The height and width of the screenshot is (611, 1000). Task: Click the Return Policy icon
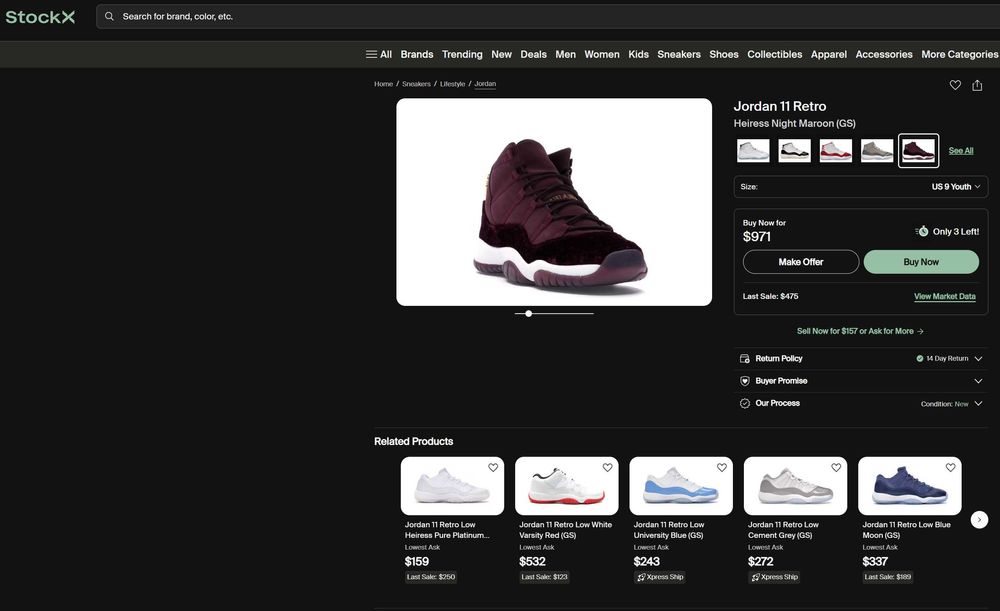point(744,358)
